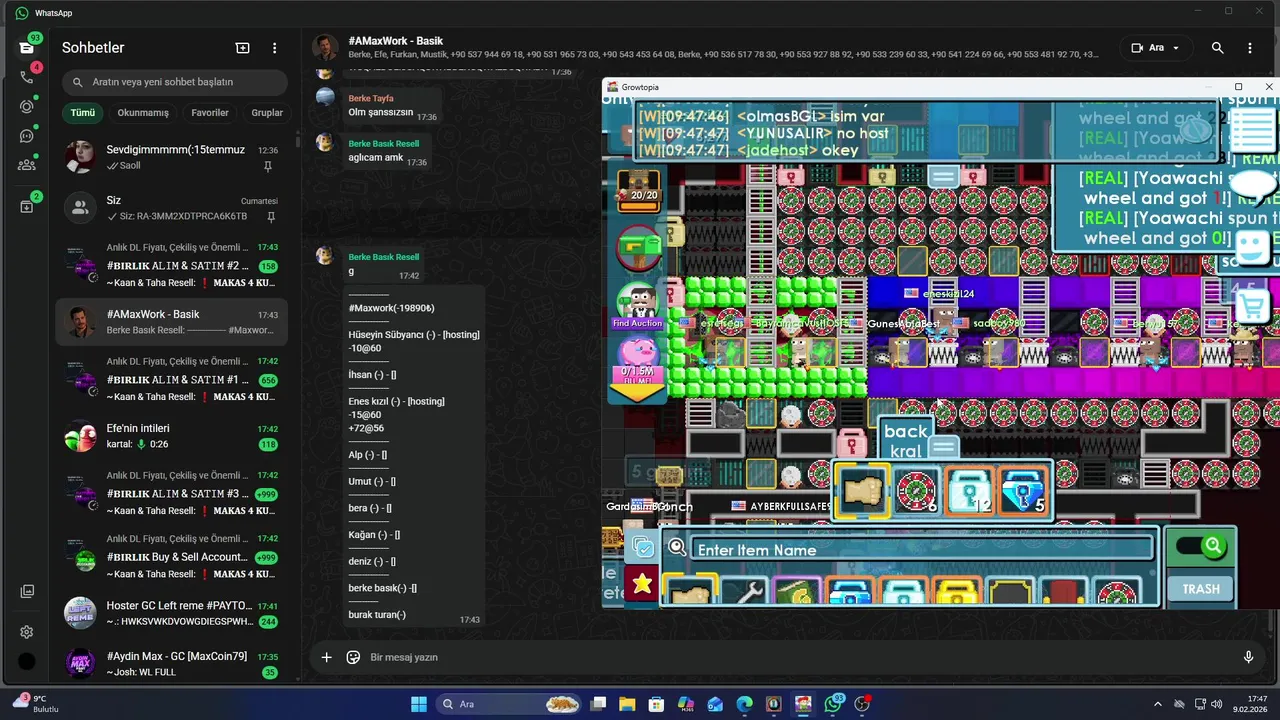Screen dimensions: 1280x720
Task: Click the 'Bir mesaj yazın' message field
Action: pyautogui.click(x=800, y=657)
